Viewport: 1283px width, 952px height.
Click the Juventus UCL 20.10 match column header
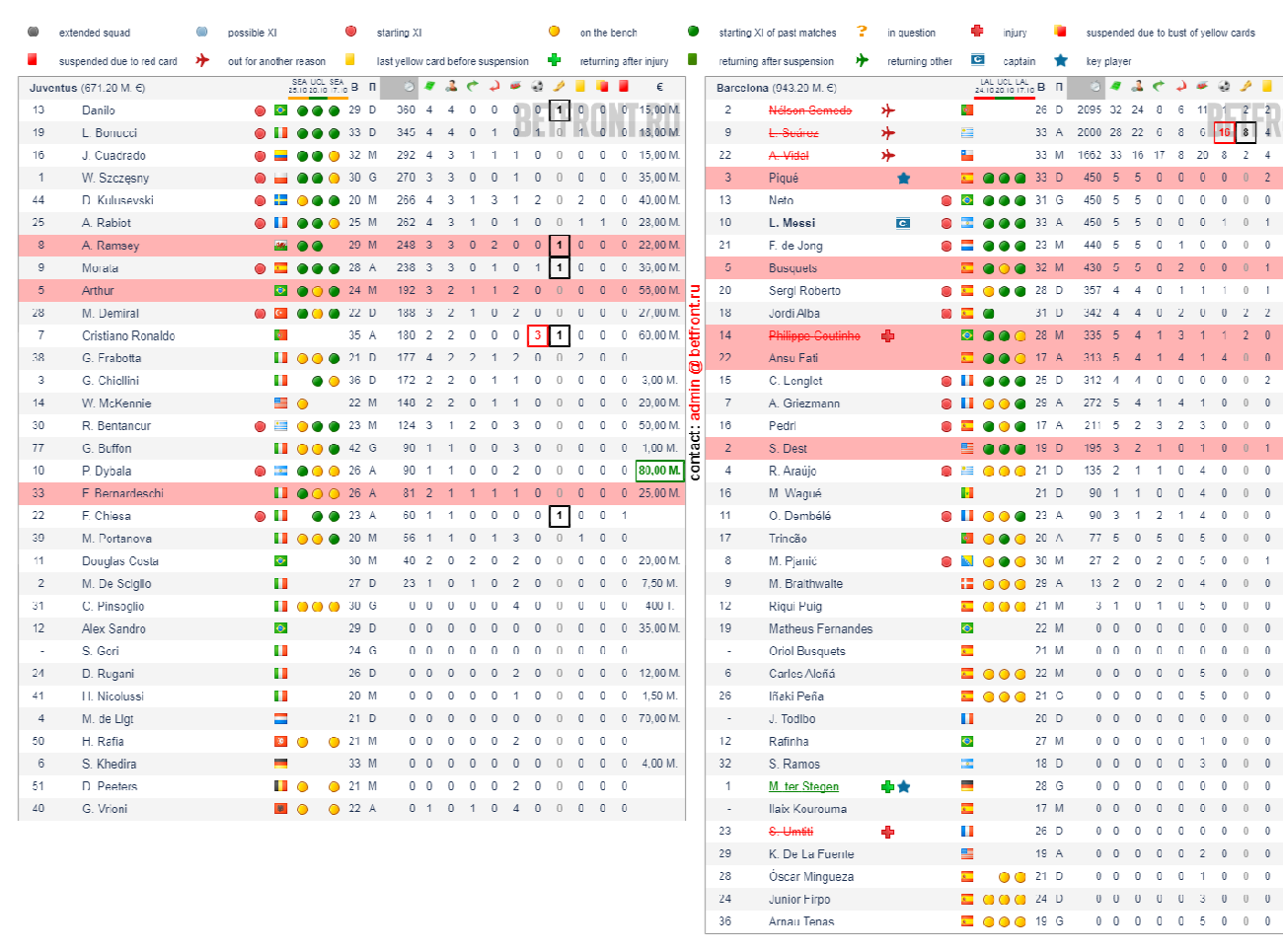pos(318,87)
